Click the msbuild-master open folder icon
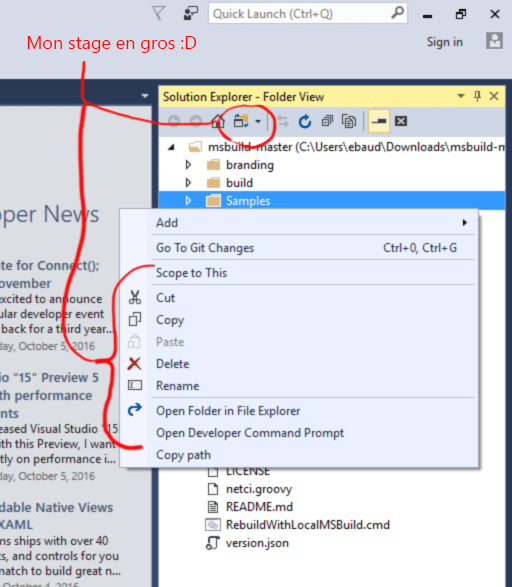Viewport: 512px width, 587px height. pos(195,147)
